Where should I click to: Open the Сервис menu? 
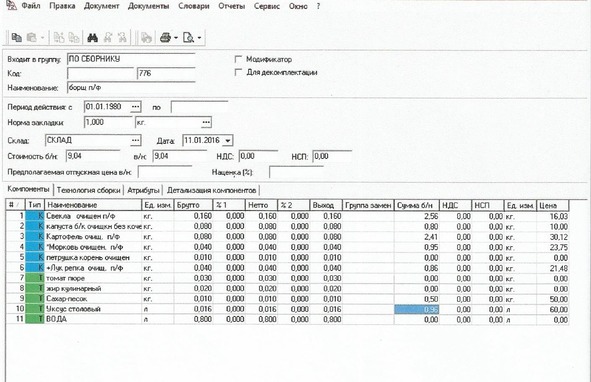267,6
